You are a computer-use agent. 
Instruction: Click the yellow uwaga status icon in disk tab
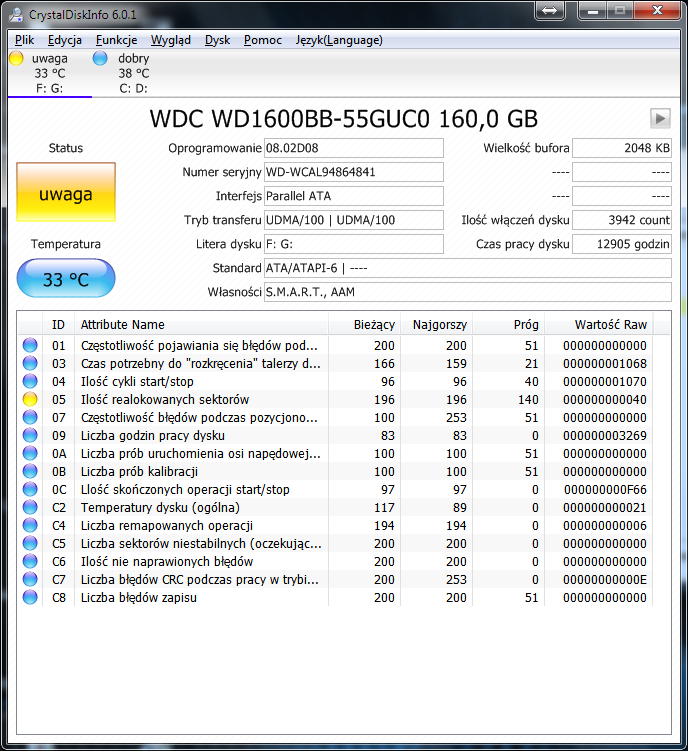click(x=16, y=58)
